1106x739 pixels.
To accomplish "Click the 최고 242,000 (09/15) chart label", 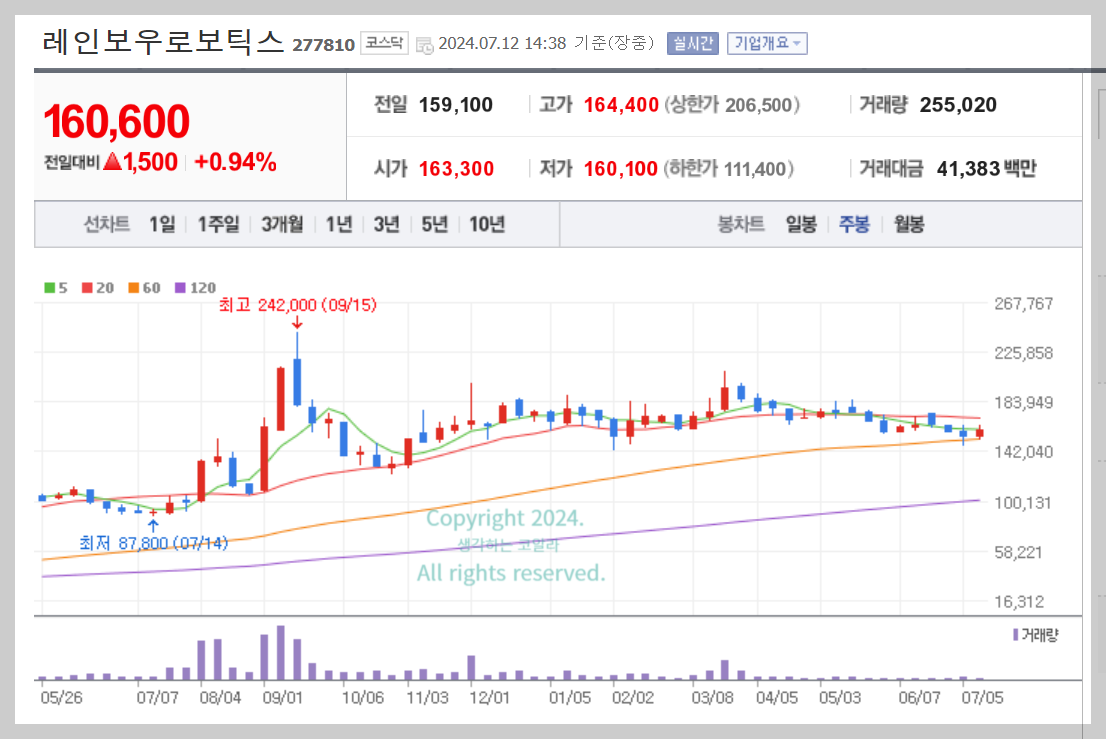I will (x=298, y=305).
